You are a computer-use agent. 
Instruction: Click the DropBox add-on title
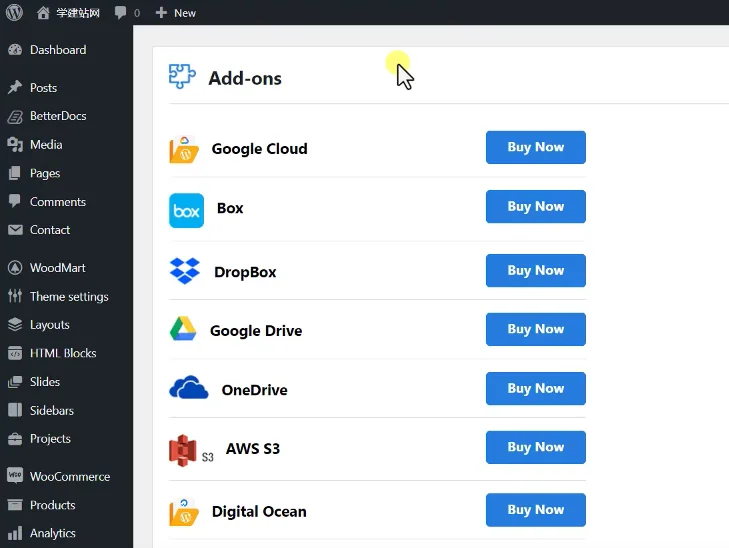tap(245, 272)
